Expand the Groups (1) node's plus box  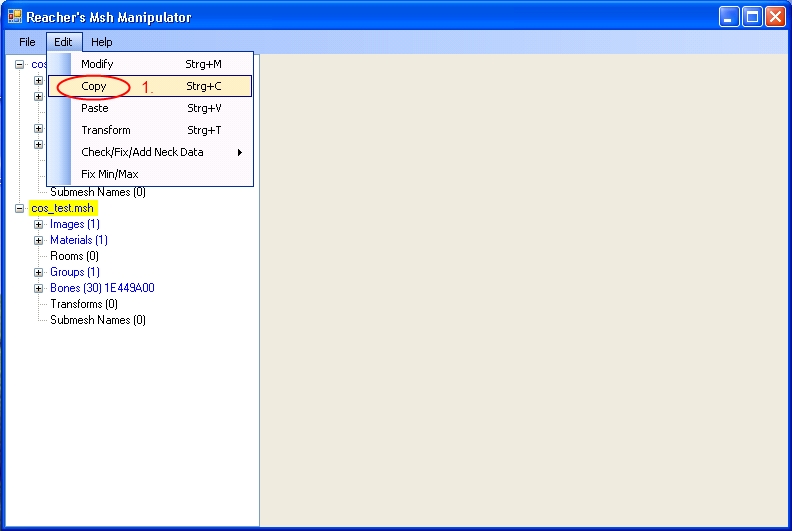click(39, 272)
